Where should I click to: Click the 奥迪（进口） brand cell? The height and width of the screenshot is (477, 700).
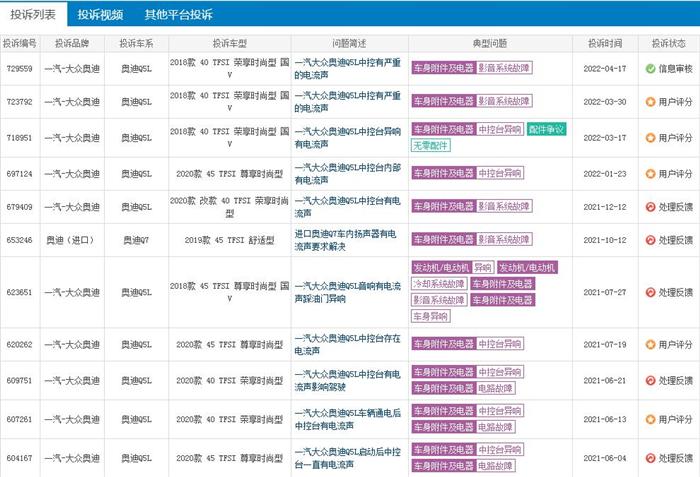[x=71, y=240]
